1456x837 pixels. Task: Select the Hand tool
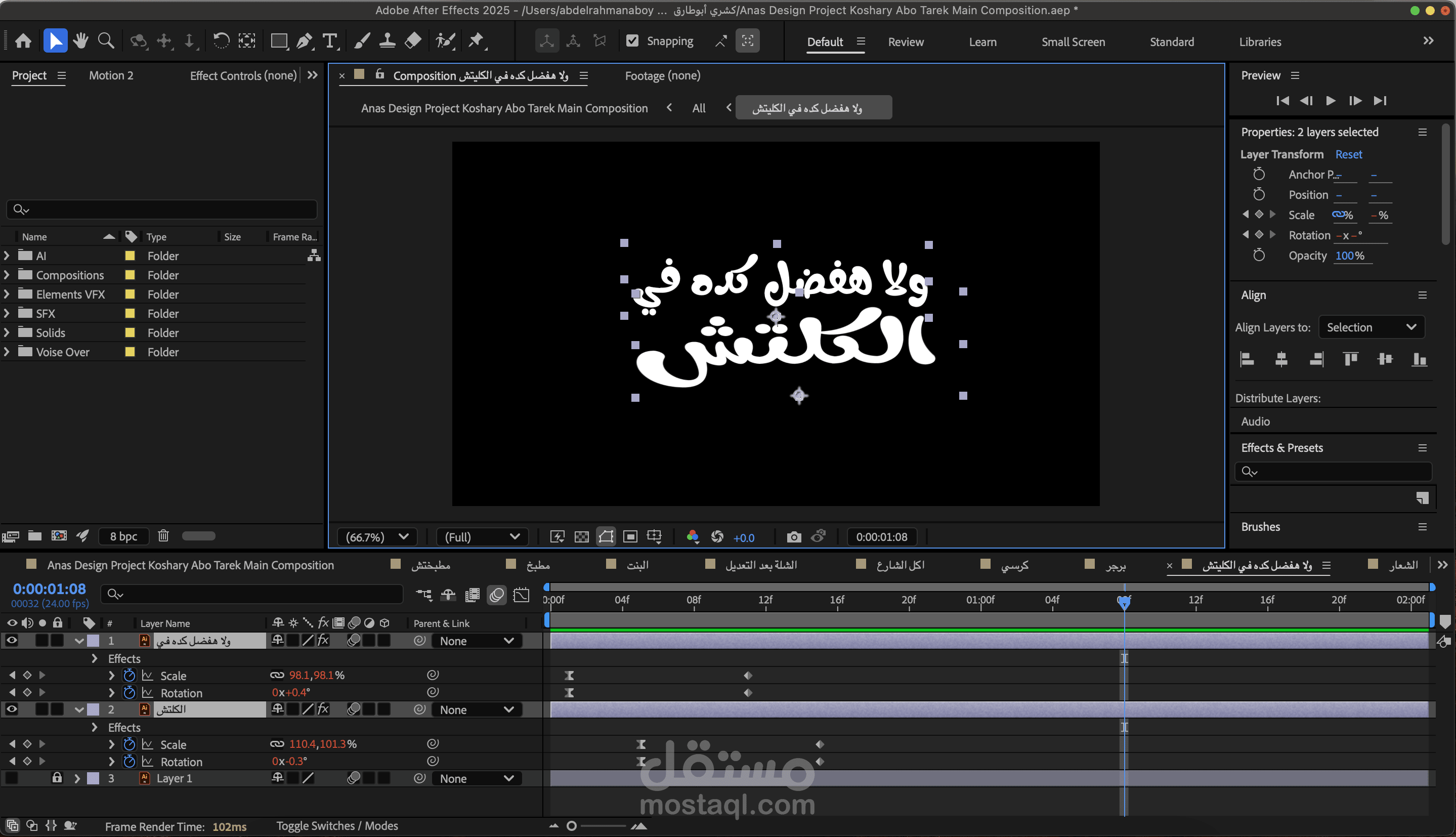point(80,41)
